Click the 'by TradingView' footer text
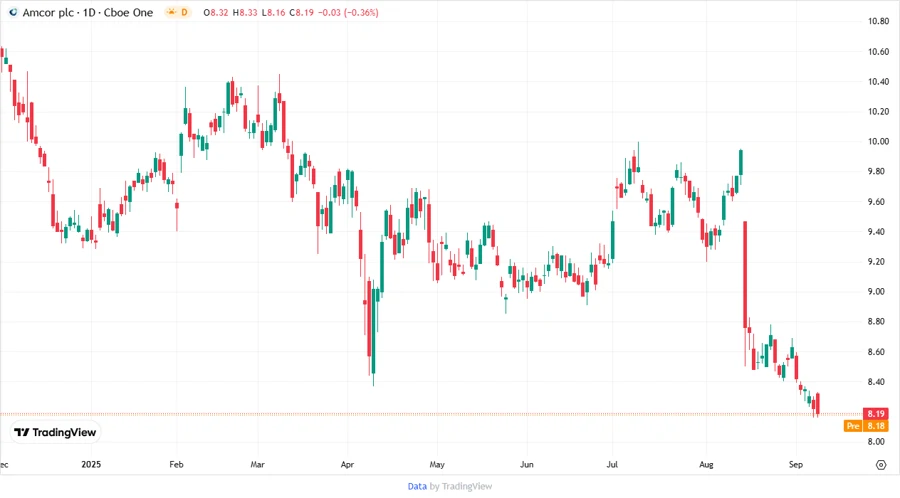Viewport: 900px width, 498px height. click(461, 486)
